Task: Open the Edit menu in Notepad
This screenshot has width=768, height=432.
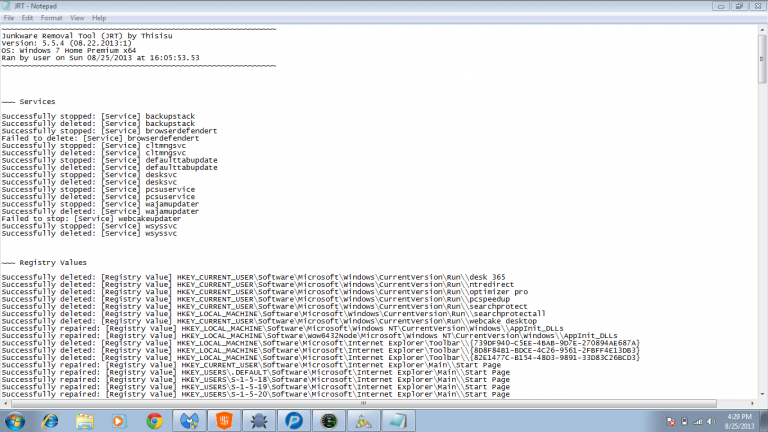Action: pyautogui.click(x=27, y=18)
